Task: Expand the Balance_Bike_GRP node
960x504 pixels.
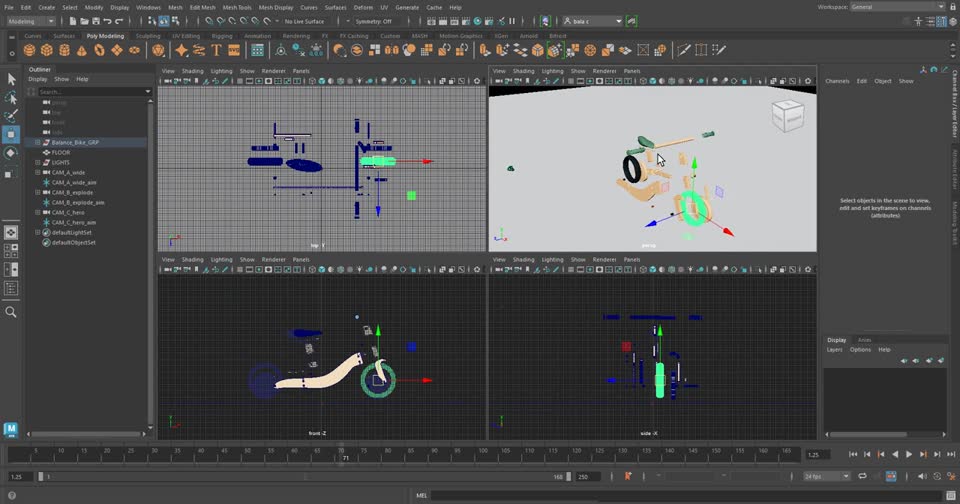Action: pyautogui.click(x=37, y=142)
